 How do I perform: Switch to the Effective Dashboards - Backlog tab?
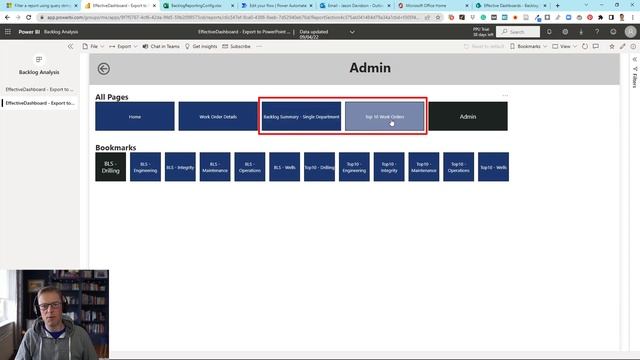pyautogui.click(x=511, y=6)
